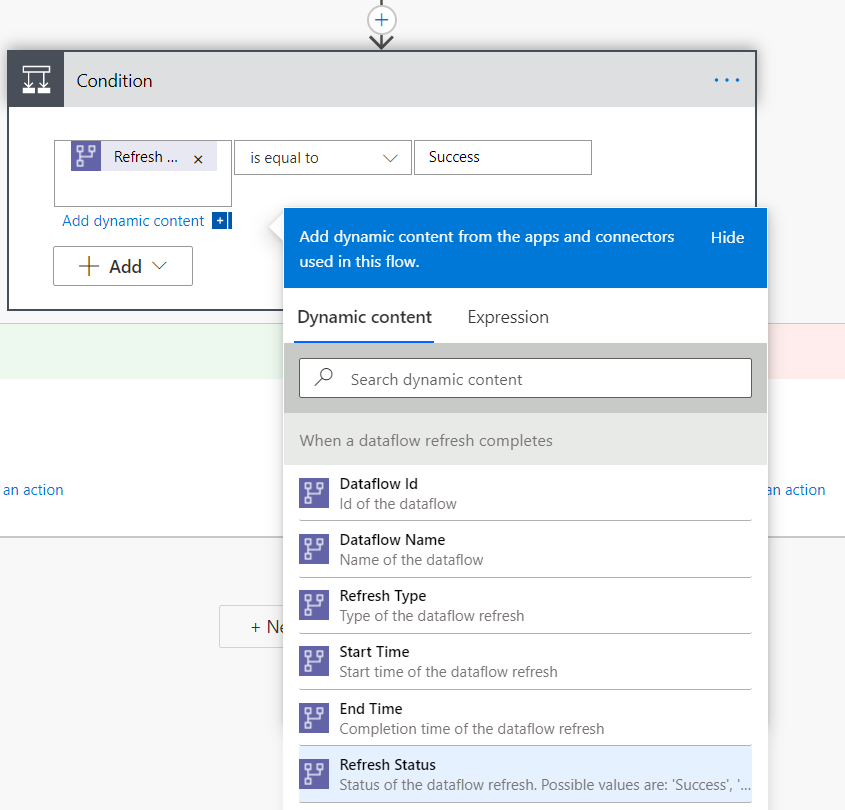
Task: Click the Add dynamic content link
Action: (x=133, y=221)
